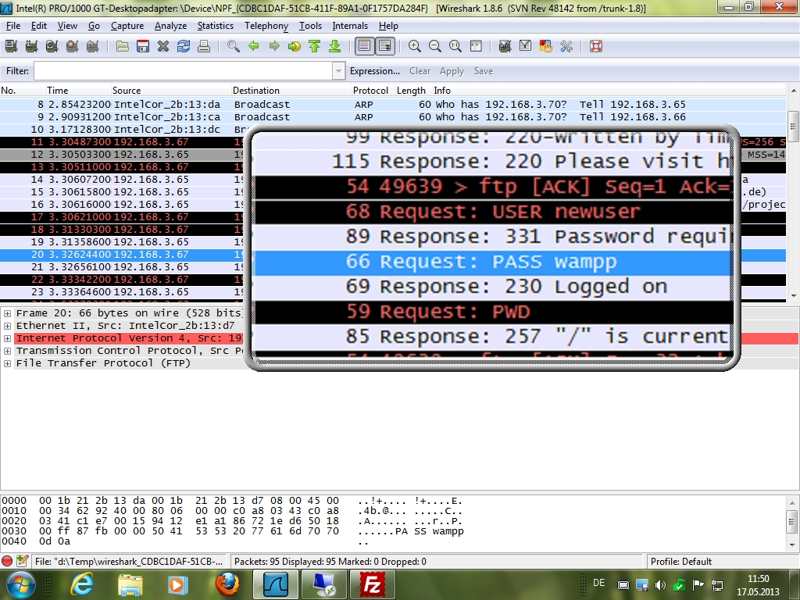Open capture options from toolbar

(31, 47)
